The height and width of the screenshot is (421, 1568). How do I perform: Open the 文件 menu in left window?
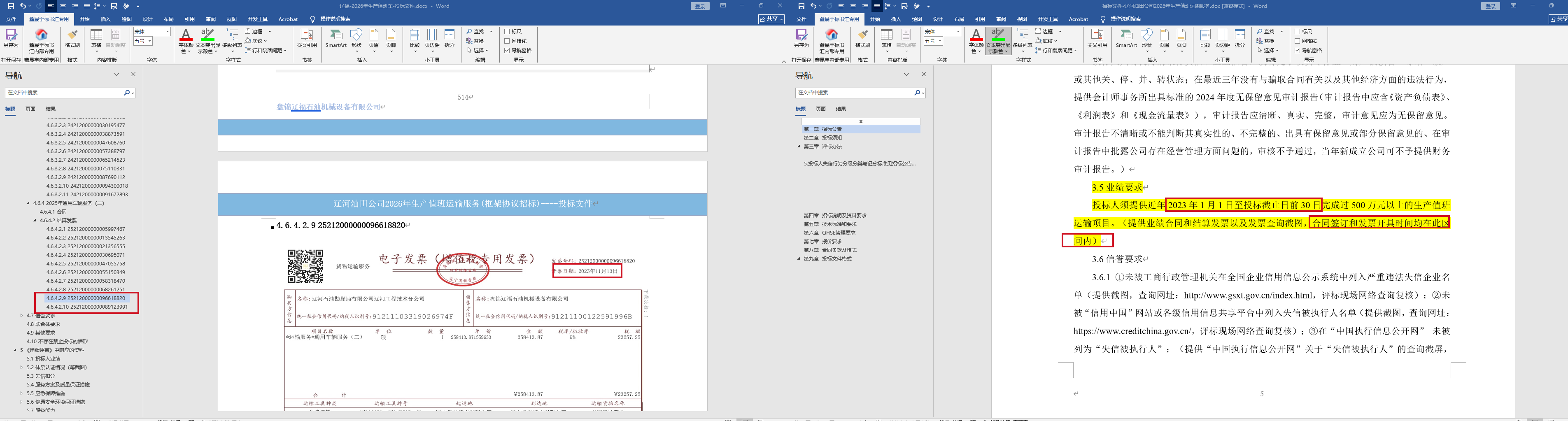point(11,19)
